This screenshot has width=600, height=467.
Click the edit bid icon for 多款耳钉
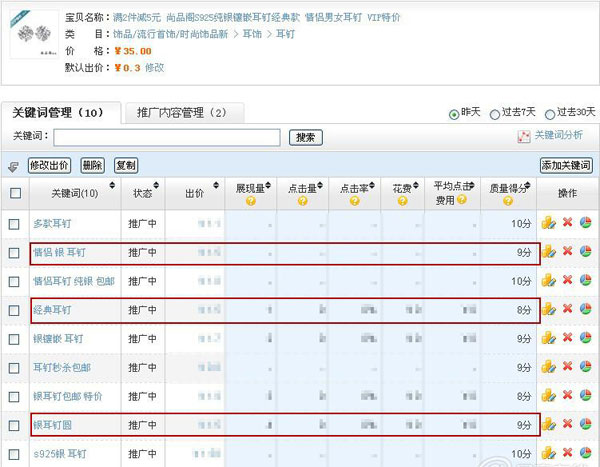pos(549,223)
